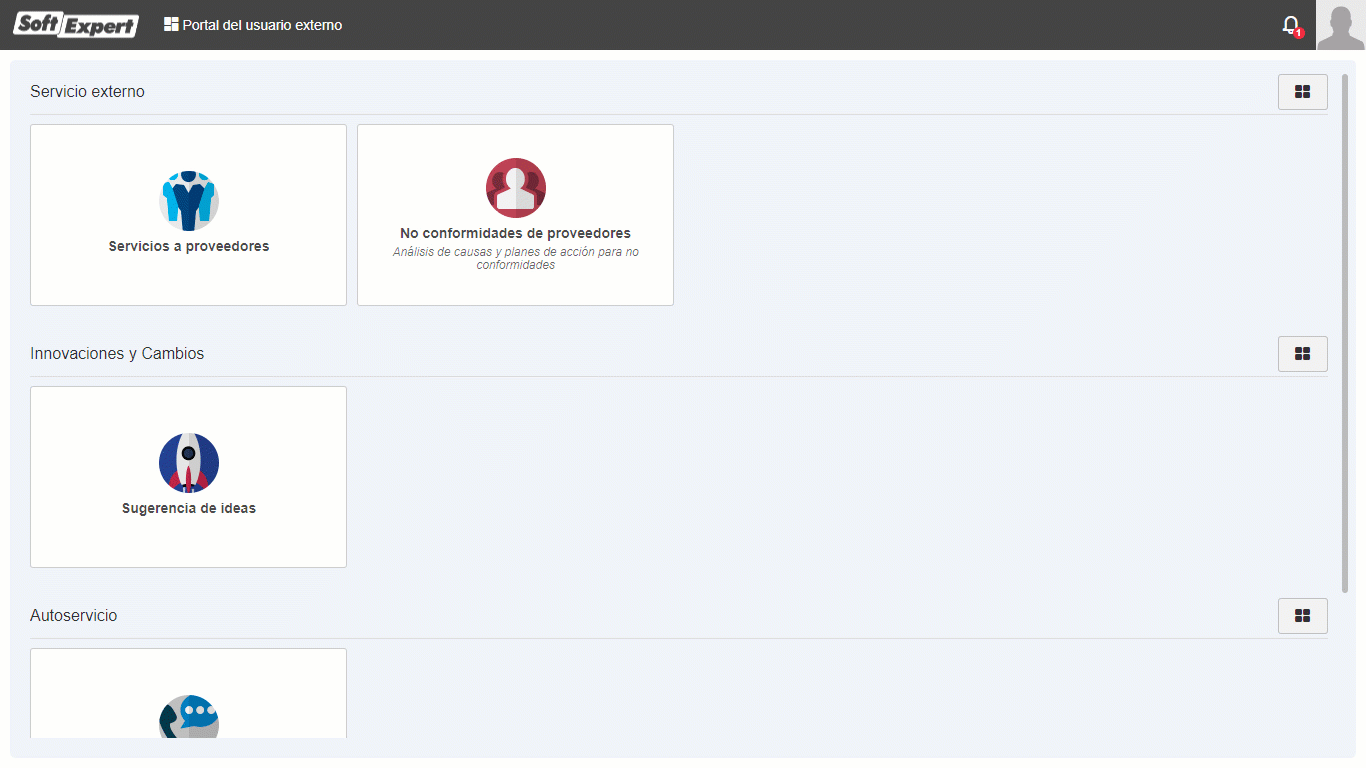
Task: Change view layout for Servicio externo section
Action: 1302,92
